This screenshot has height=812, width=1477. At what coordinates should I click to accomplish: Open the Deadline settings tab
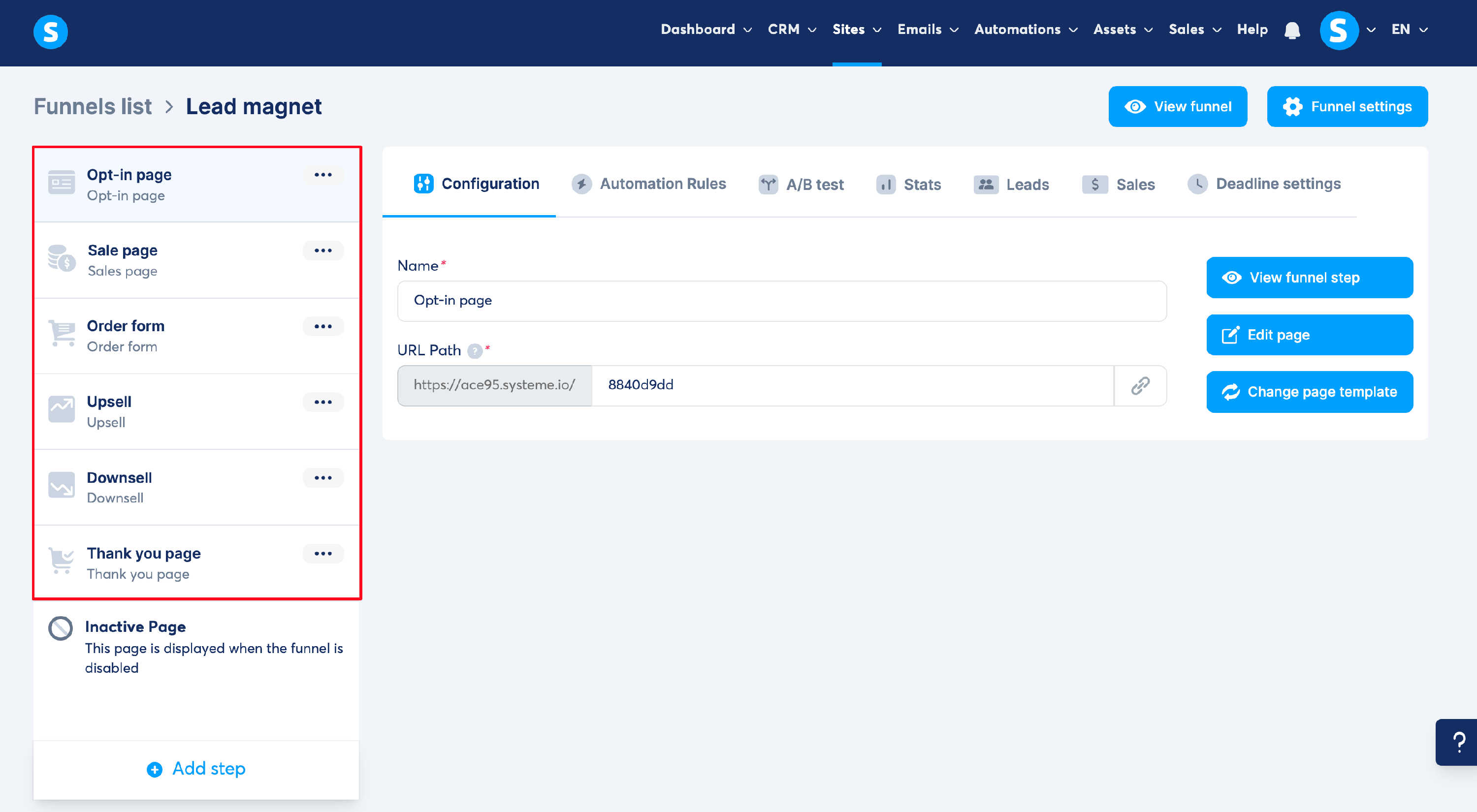[1264, 184]
